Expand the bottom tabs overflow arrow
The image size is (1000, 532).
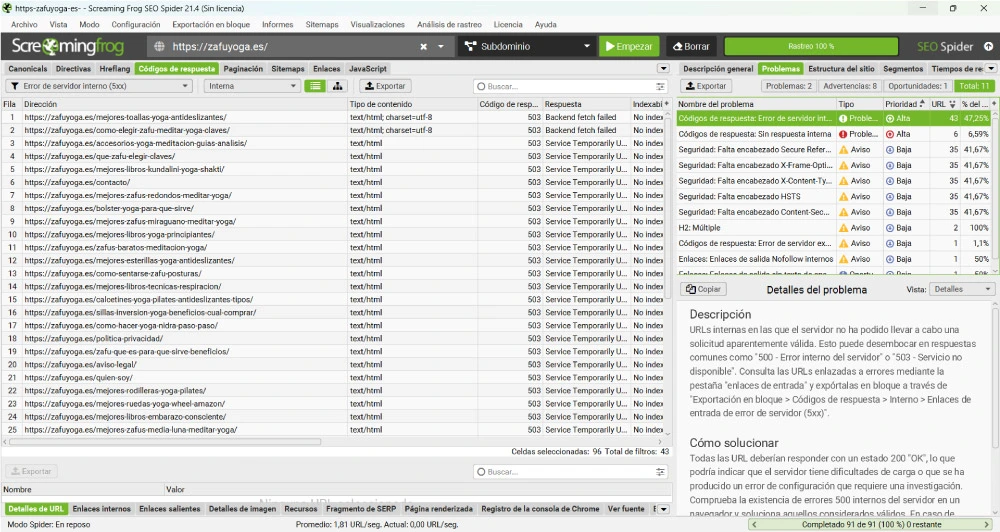[x=663, y=509]
